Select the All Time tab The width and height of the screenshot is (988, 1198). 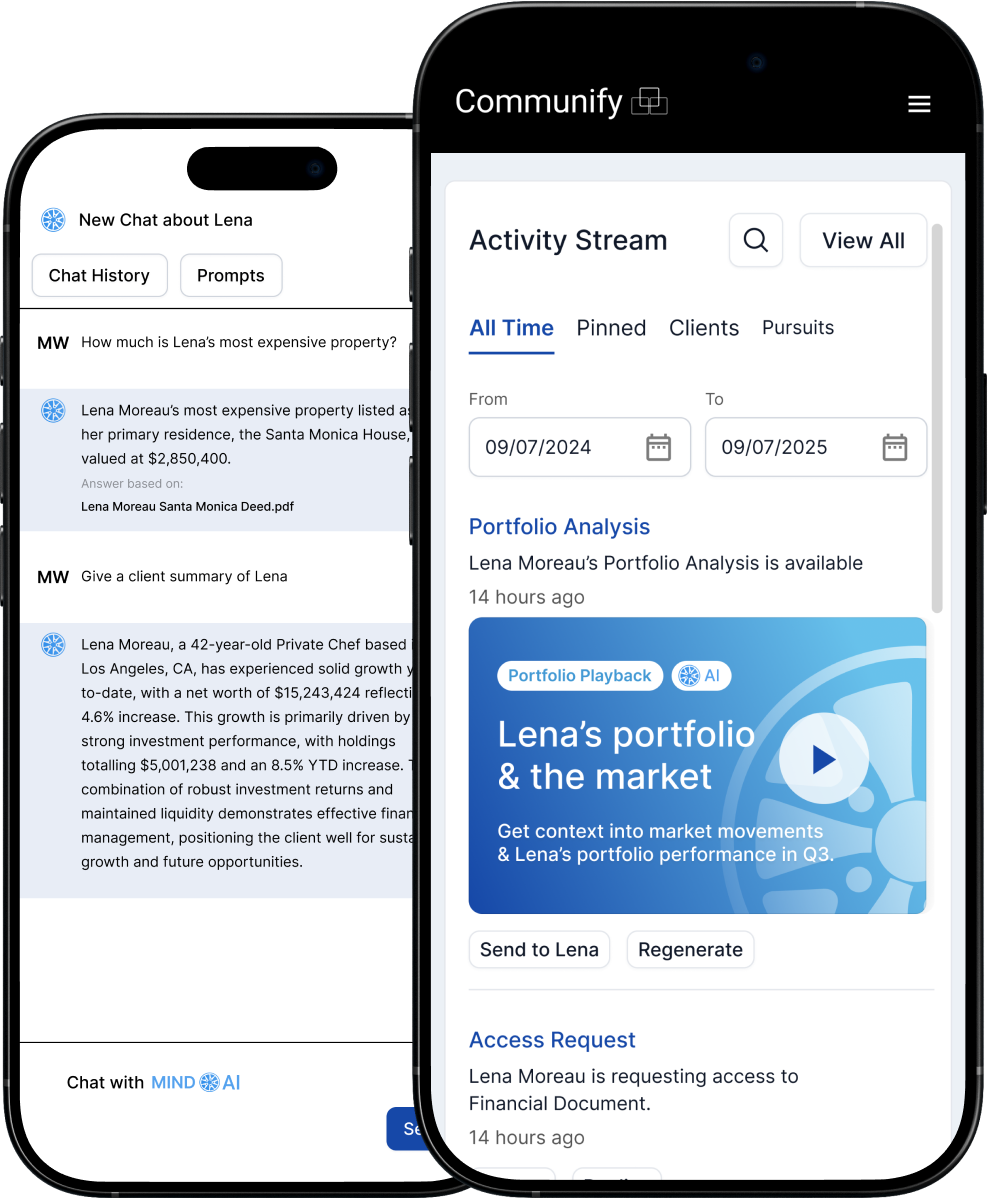point(511,328)
